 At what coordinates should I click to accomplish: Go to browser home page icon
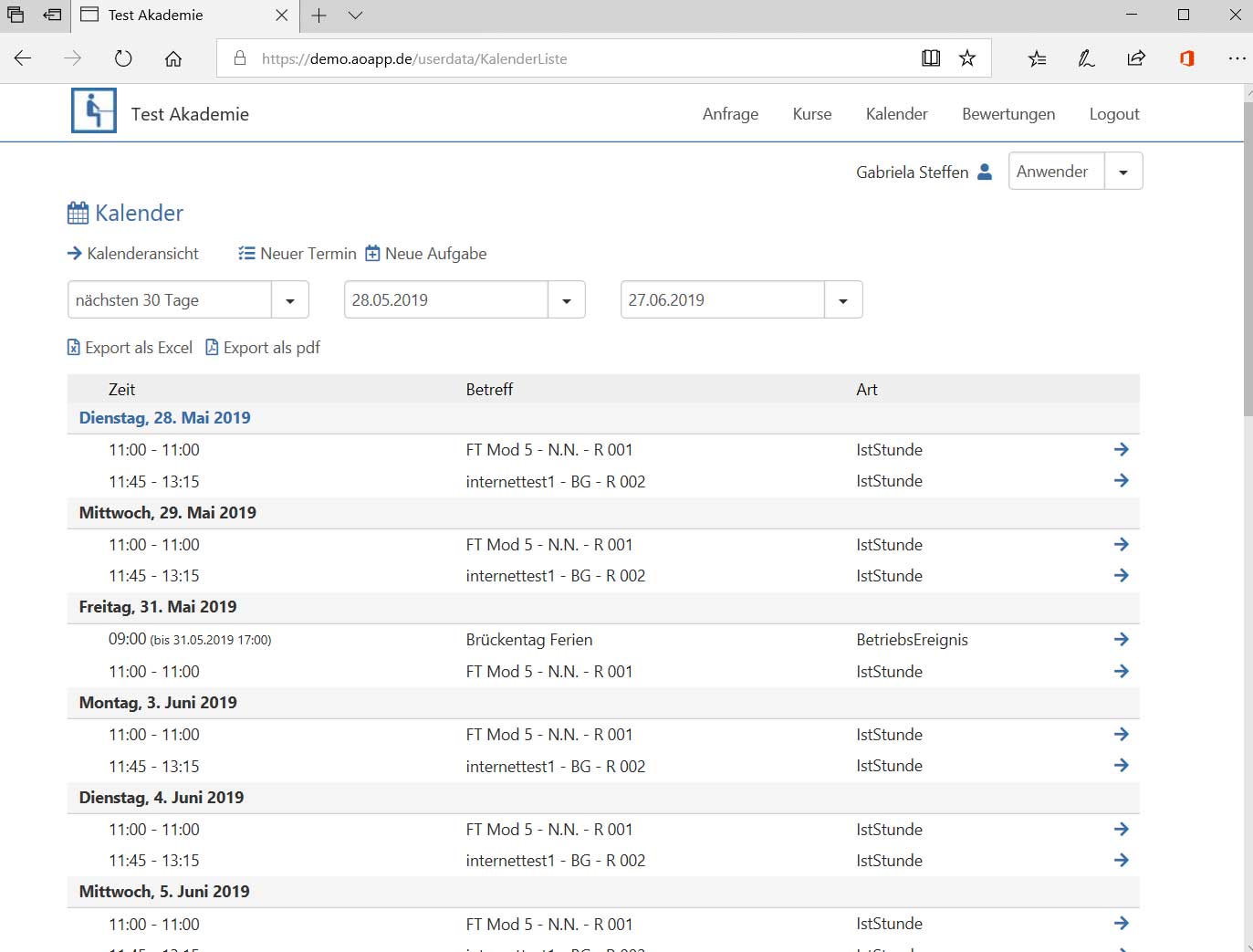click(x=173, y=58)
